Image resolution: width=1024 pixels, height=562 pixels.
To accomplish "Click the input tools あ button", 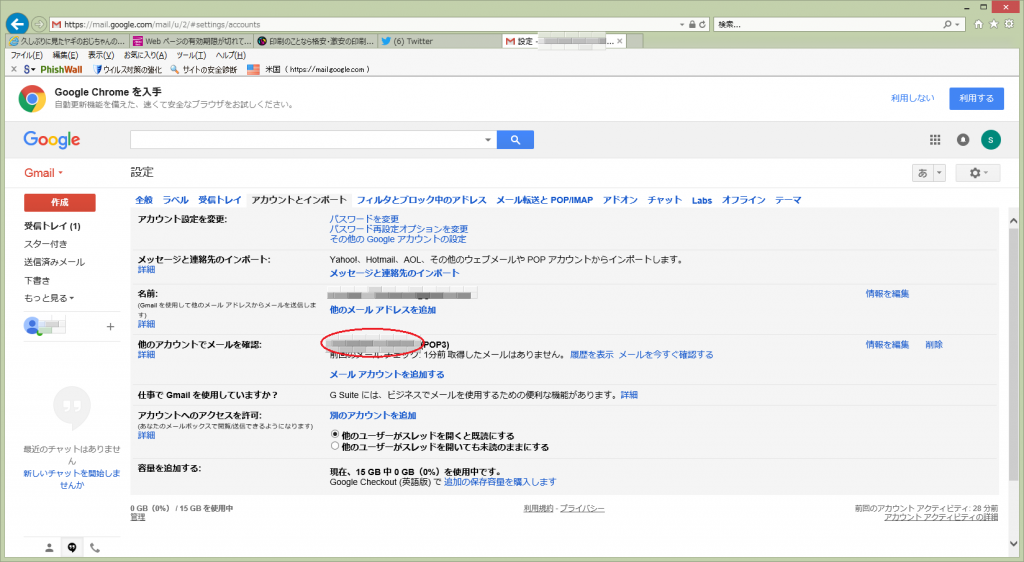I will 923,173.
